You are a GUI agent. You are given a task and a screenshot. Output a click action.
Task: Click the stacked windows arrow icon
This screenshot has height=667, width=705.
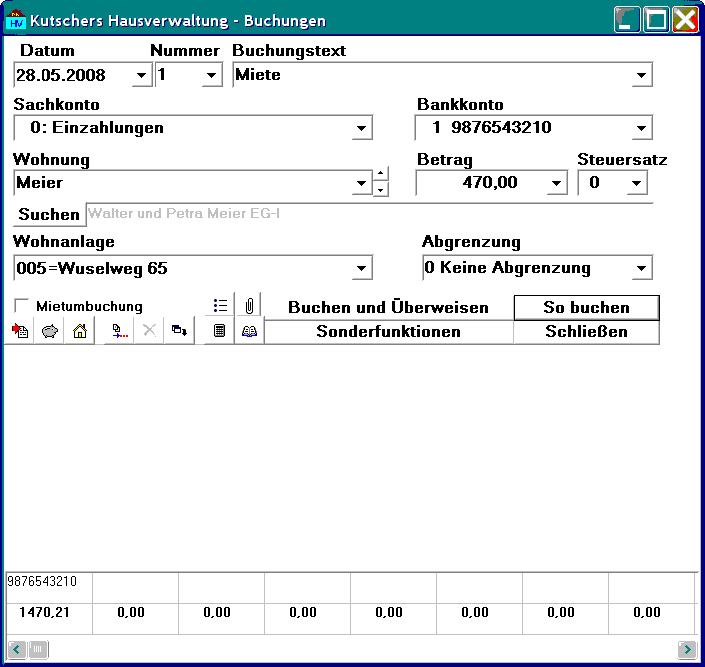tap(179, 331)
